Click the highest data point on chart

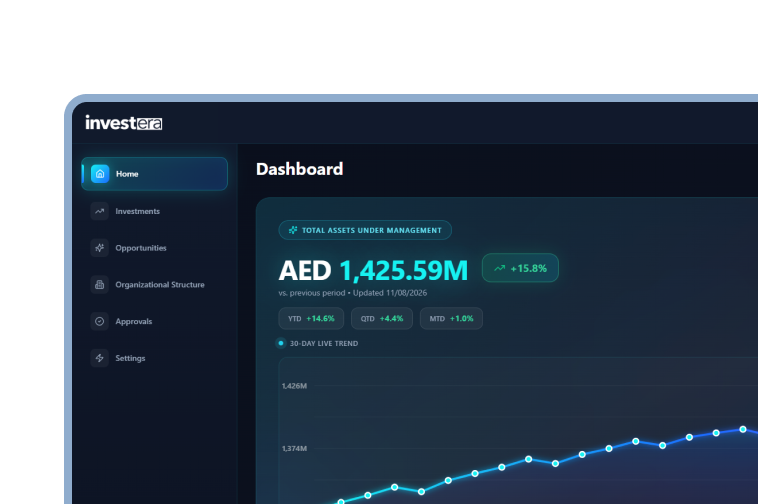point(743,429)
